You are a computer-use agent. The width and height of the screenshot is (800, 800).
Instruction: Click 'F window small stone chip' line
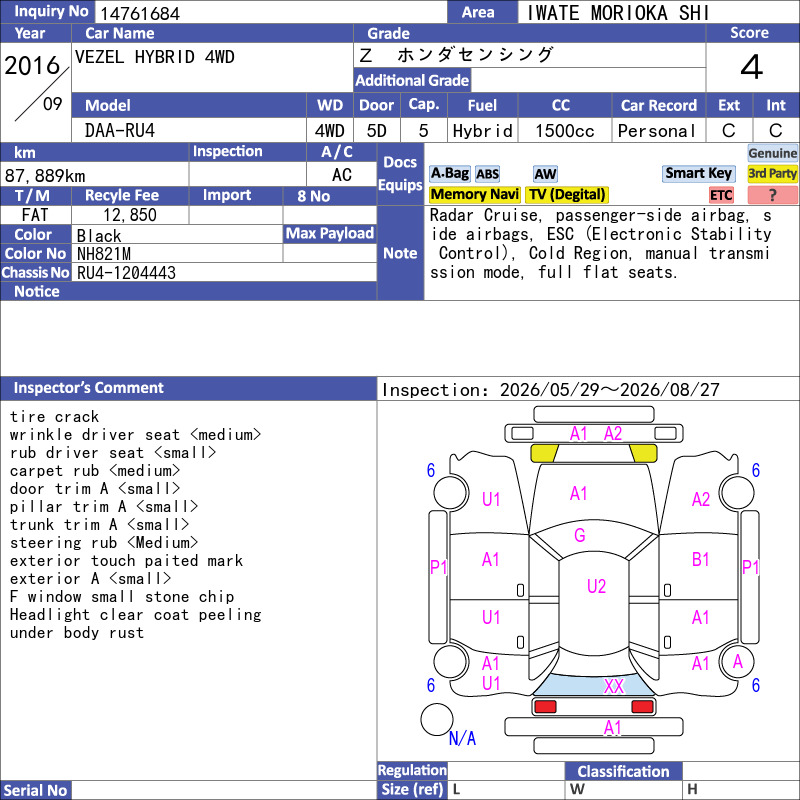coord(122,596)
